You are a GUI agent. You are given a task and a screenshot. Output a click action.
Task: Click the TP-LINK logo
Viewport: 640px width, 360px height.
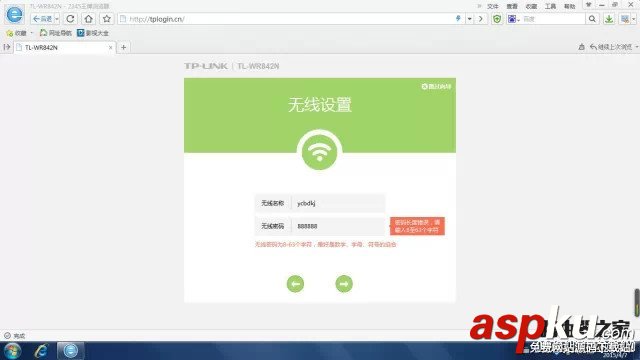[206, 66]
